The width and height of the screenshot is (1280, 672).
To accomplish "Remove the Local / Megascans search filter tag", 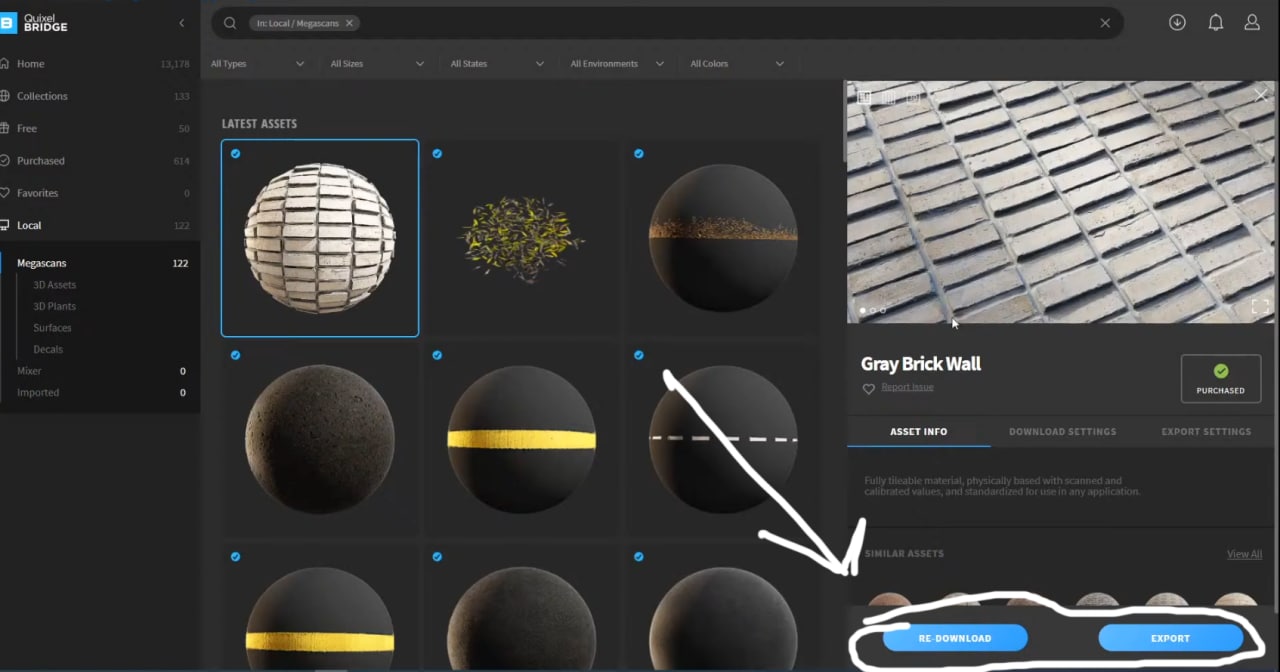I will tap(349, 23).
